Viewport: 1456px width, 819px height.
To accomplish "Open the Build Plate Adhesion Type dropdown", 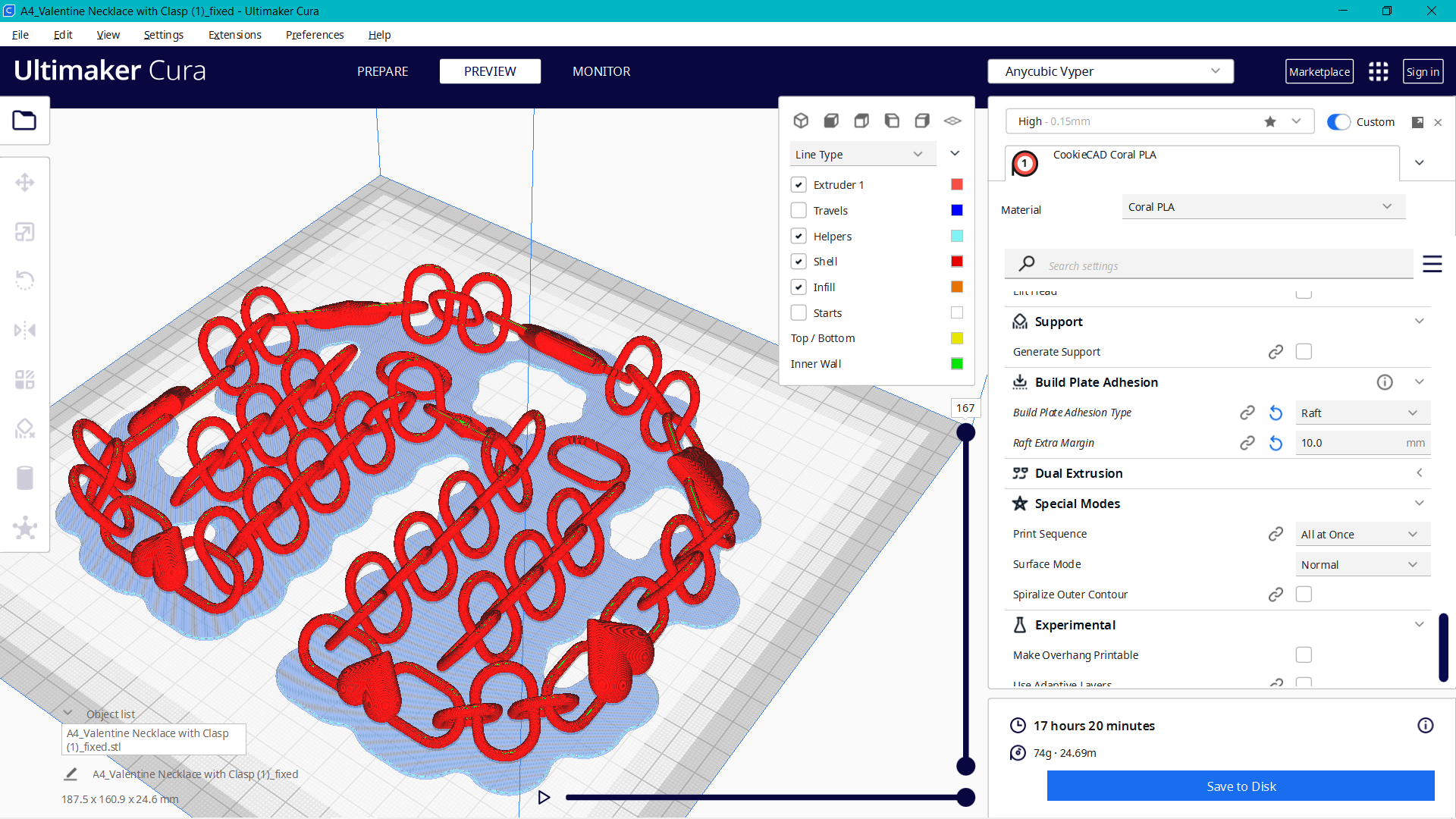I will pyautogui.click(x=1362, y=413).
